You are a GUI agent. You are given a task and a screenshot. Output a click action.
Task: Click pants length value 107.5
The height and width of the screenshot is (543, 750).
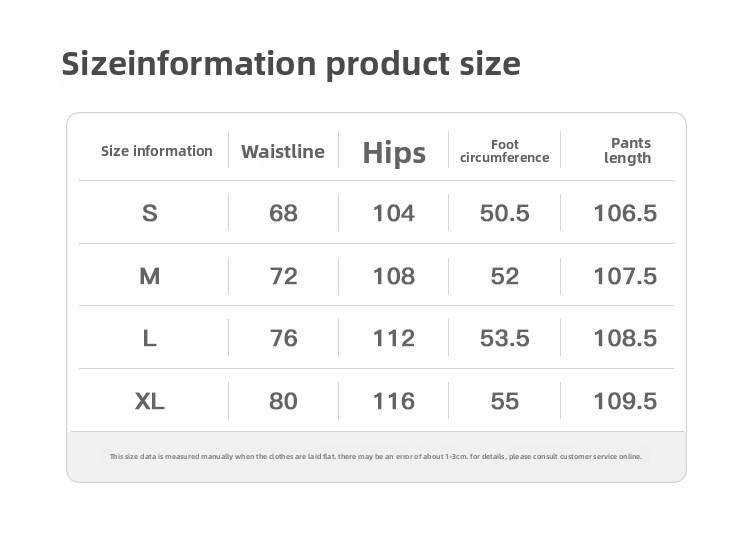pos(625,276)
